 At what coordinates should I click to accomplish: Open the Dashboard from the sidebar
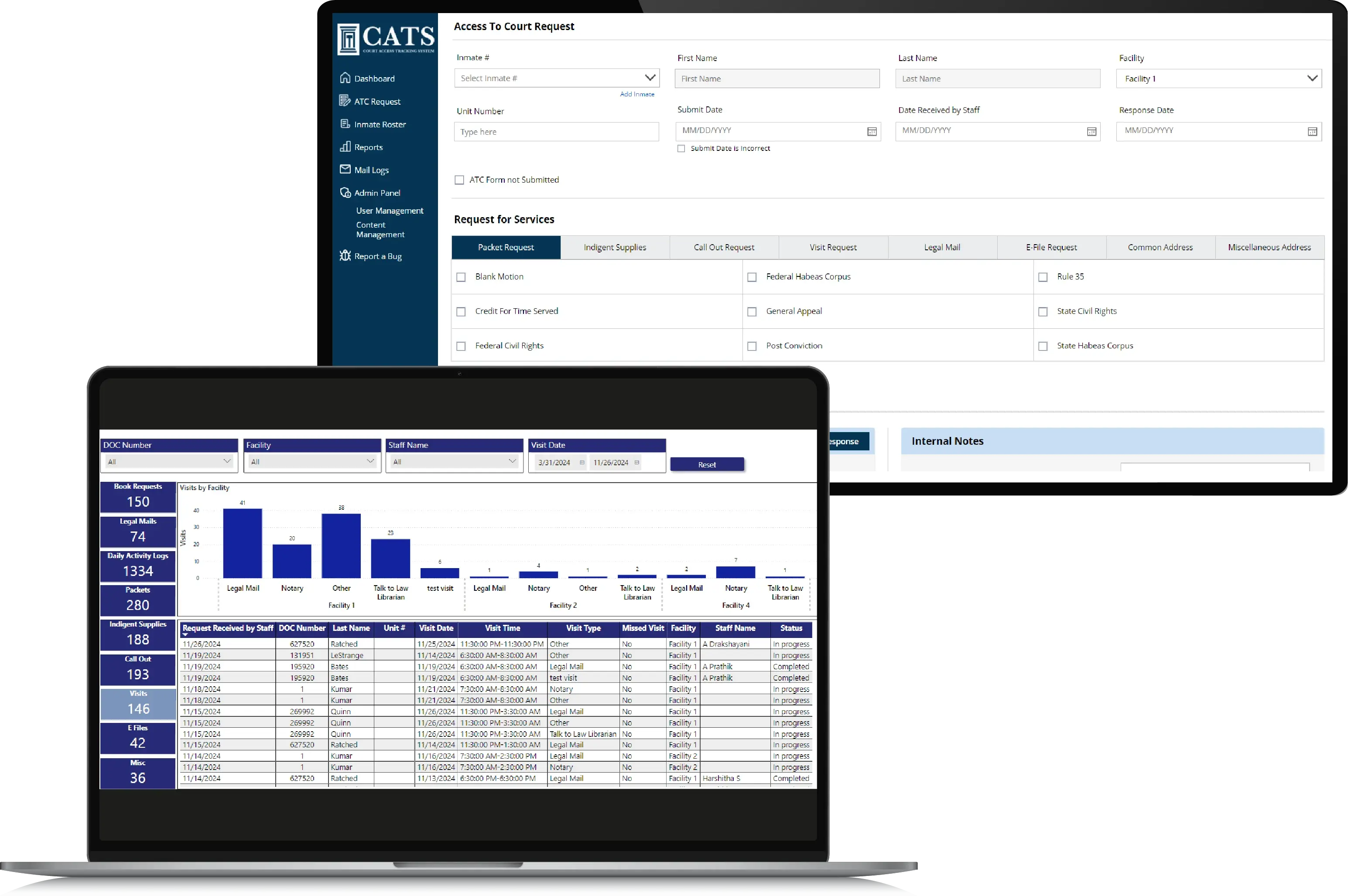click(x=374, y=78)
